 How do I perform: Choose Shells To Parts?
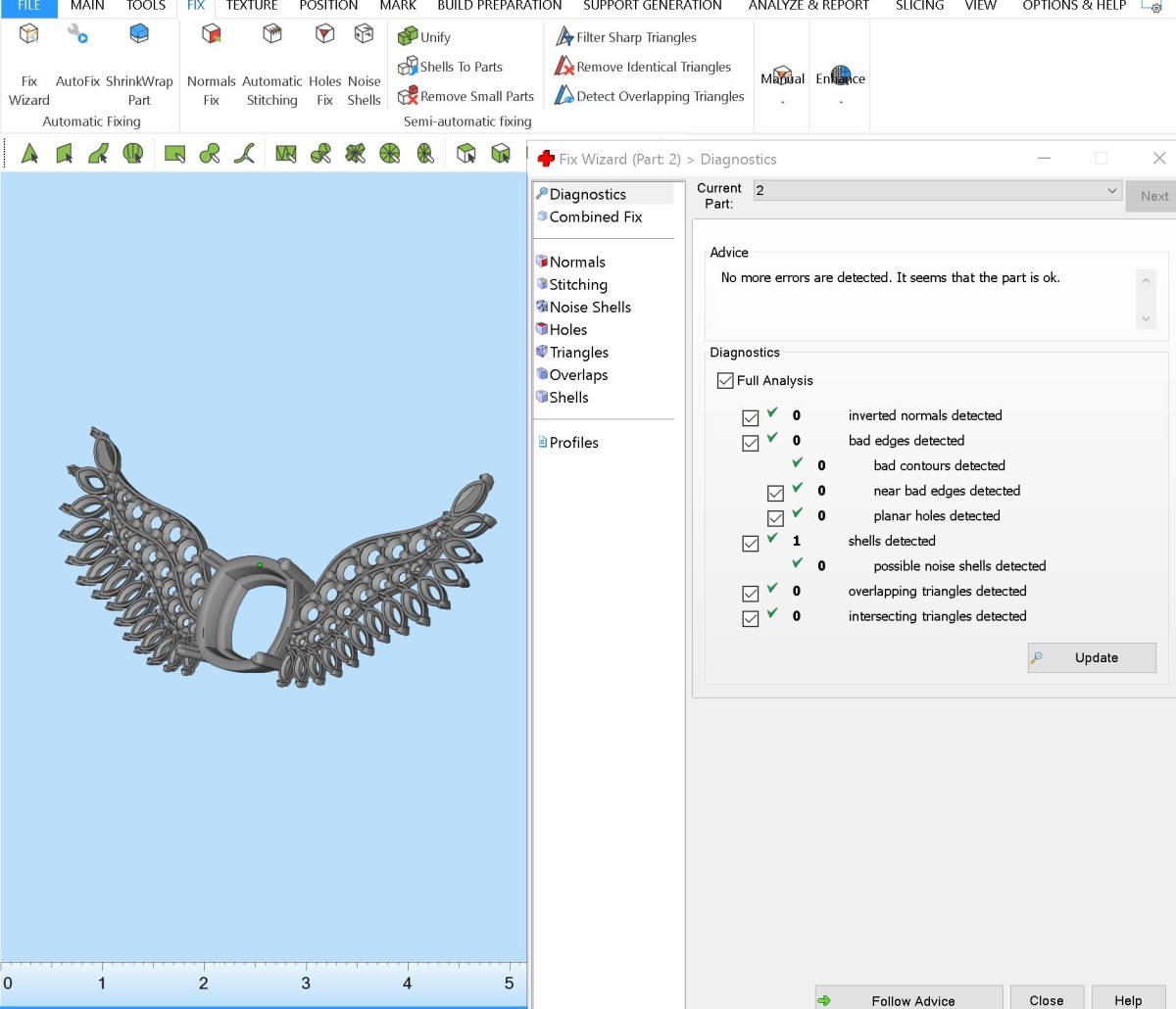tap(450, 67)
